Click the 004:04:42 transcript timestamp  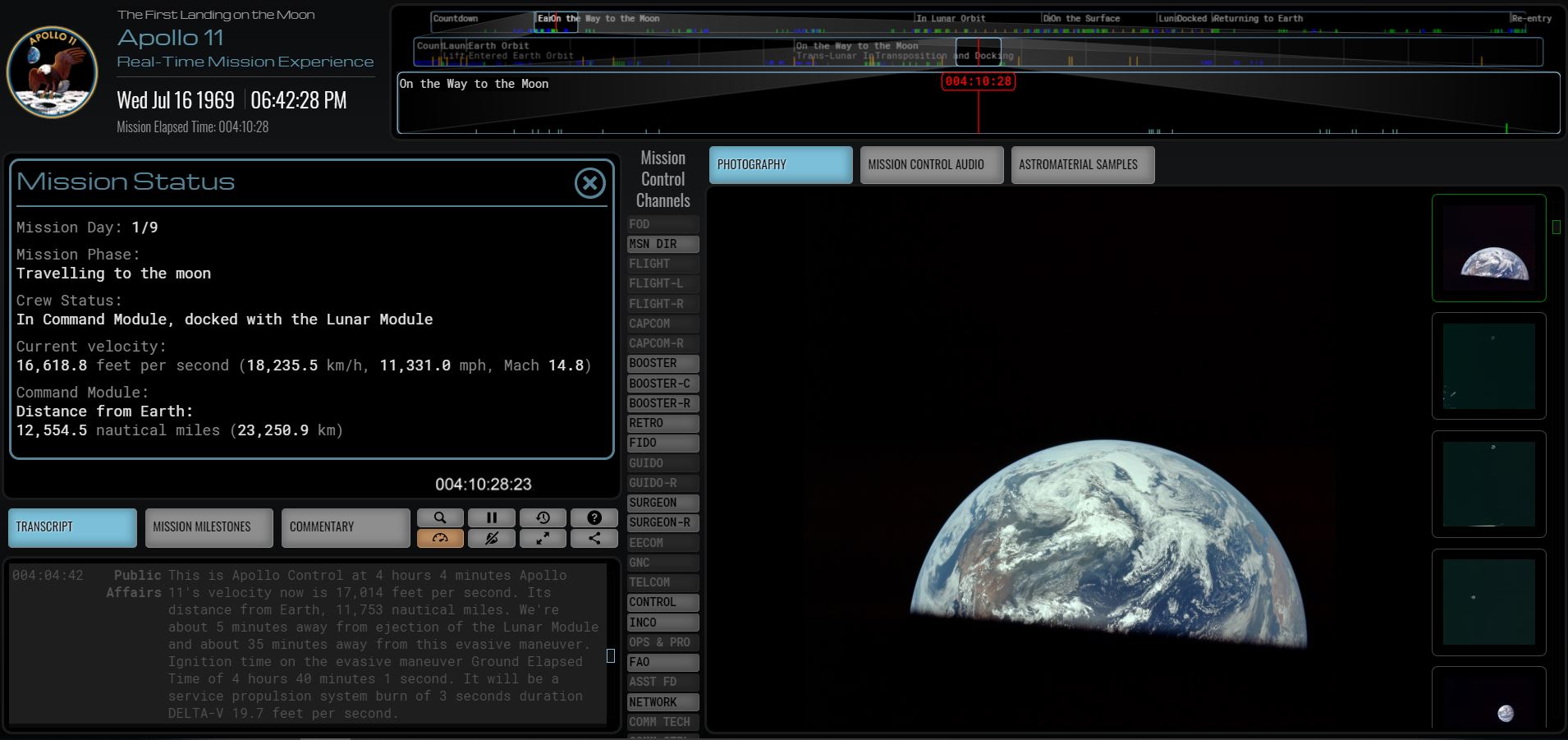(x=48, y=575)
